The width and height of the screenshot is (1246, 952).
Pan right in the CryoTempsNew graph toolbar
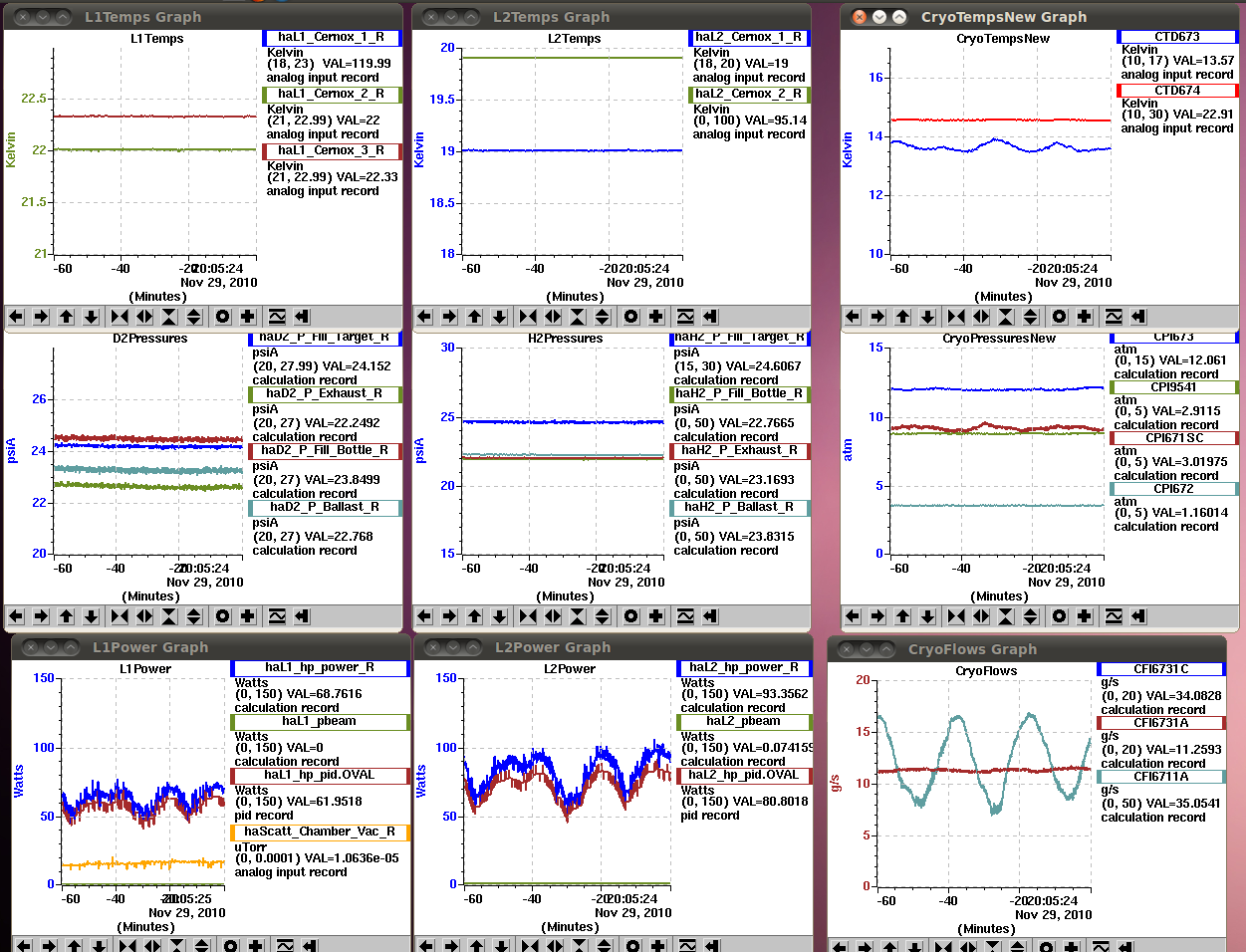(x=877, y=317)
